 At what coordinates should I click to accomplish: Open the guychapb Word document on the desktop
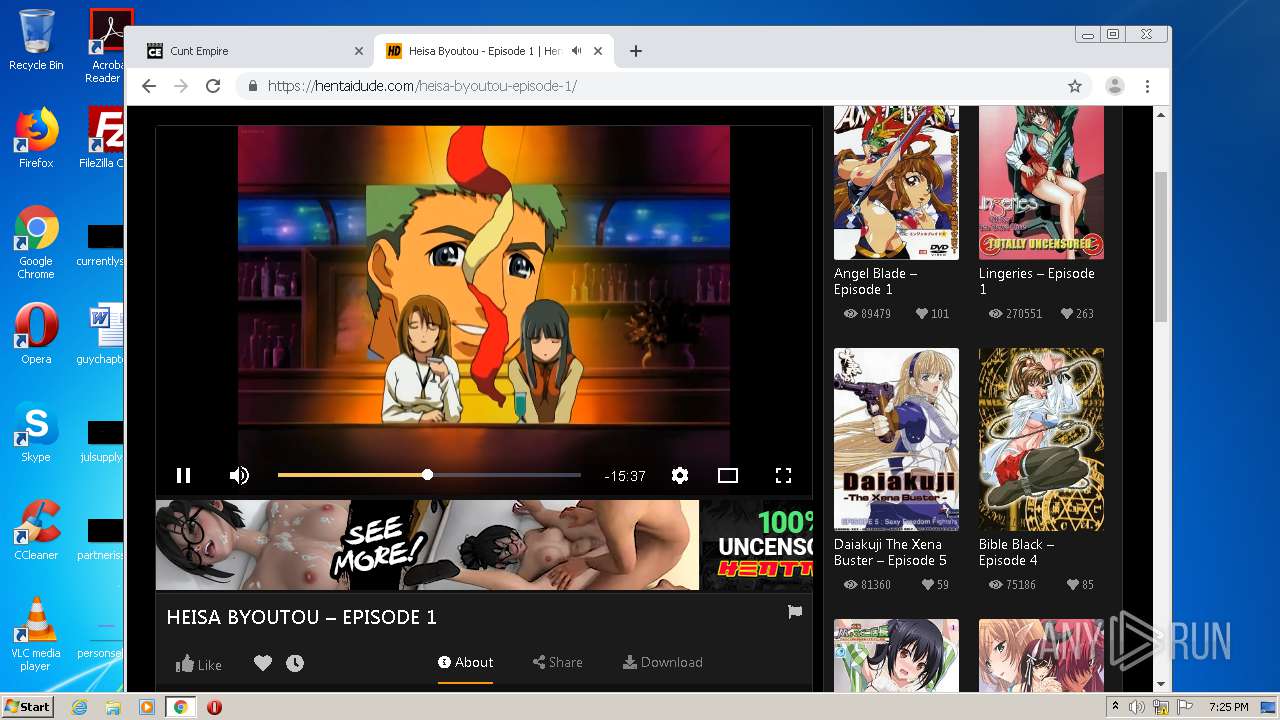pyautogui.click(x=101, y=334)
